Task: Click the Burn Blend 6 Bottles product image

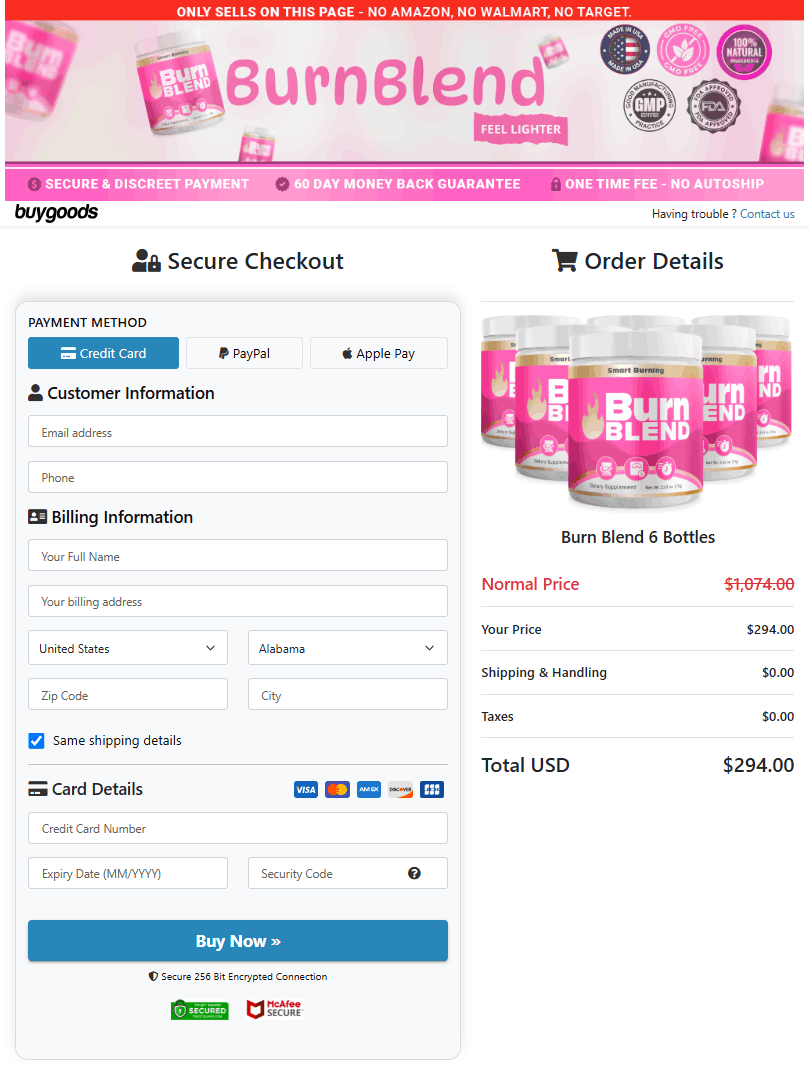Action: (637, 411)
